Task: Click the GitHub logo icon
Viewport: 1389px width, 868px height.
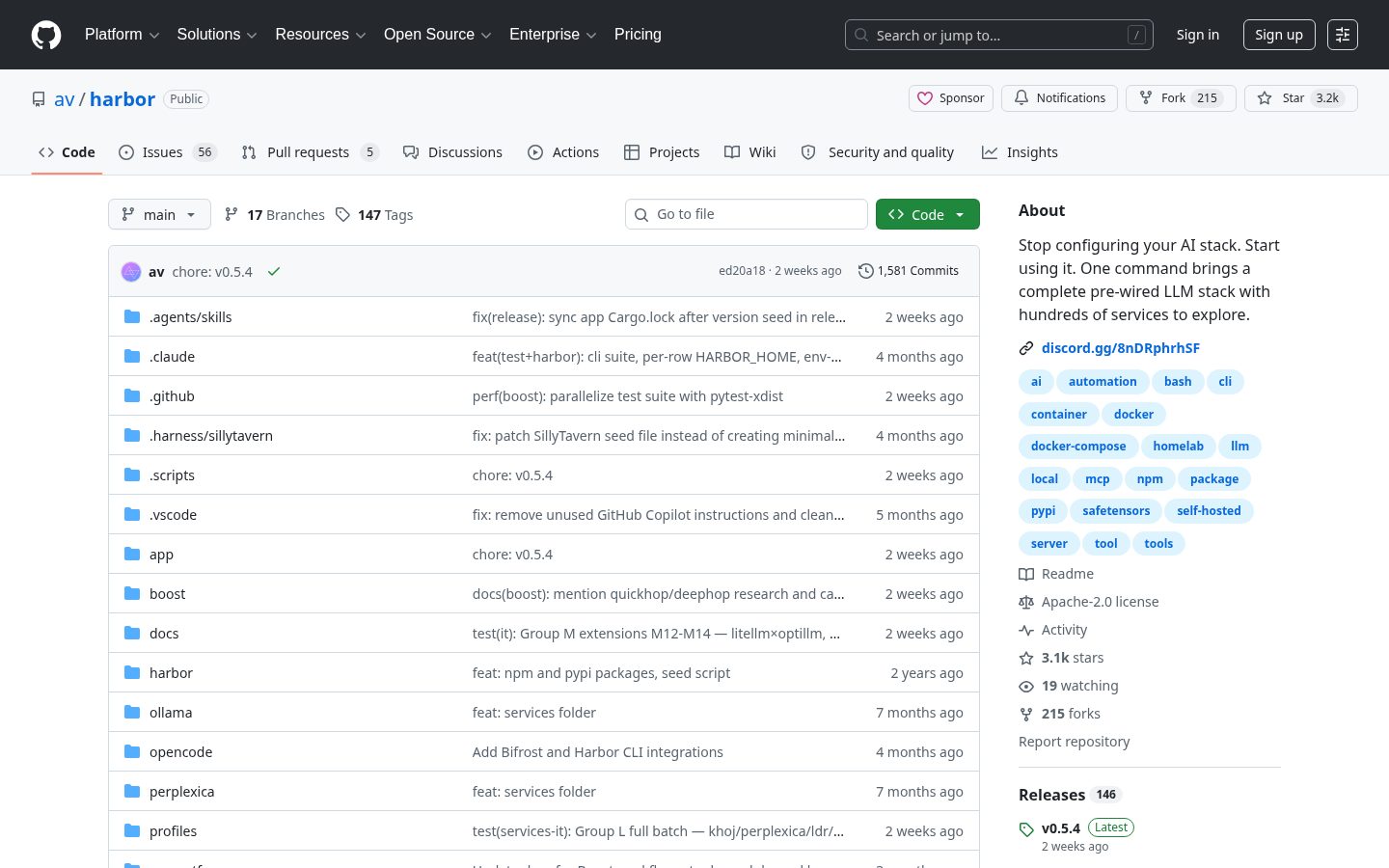Action: coord(46,35)
